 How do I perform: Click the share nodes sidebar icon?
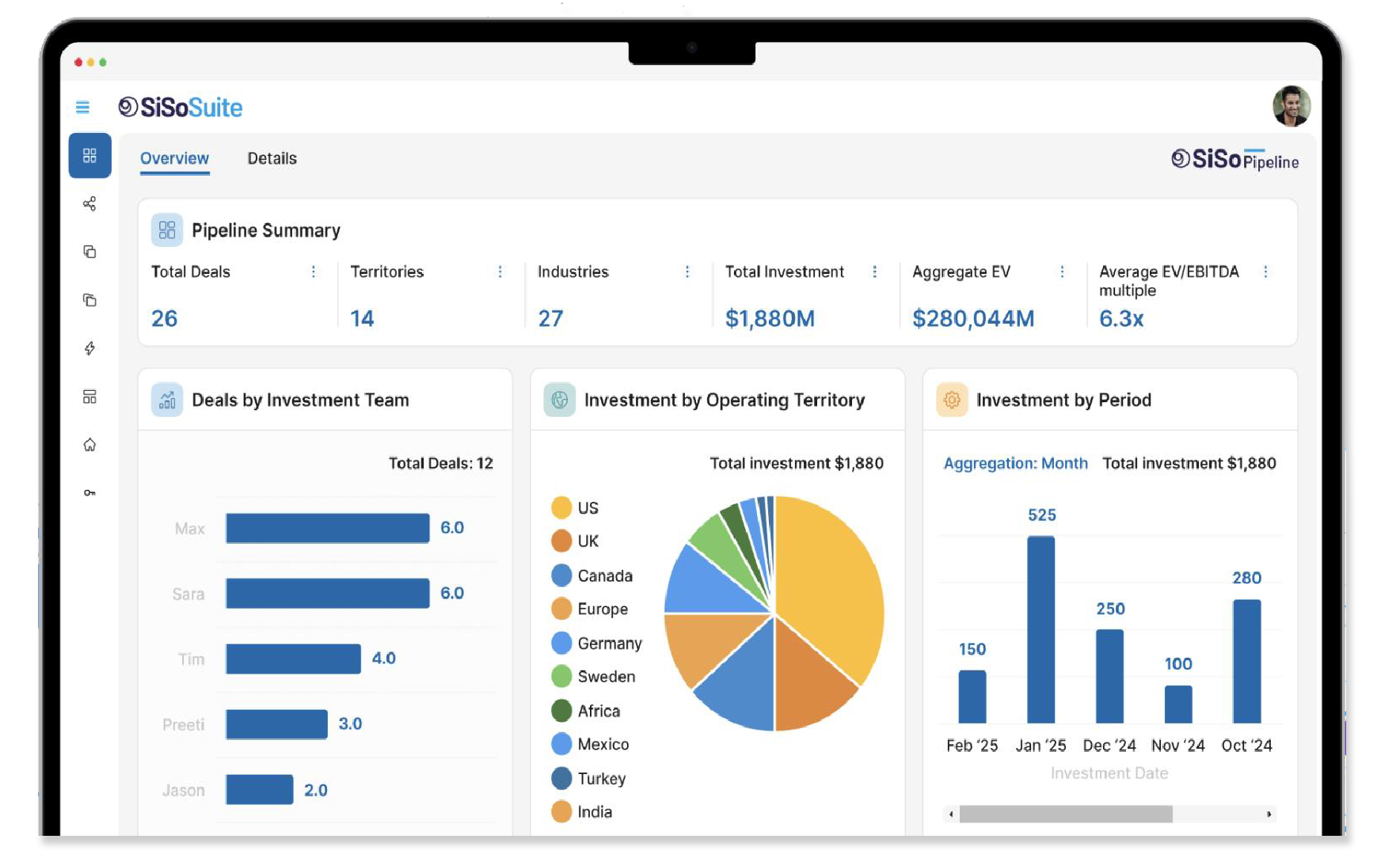[89, 204]
